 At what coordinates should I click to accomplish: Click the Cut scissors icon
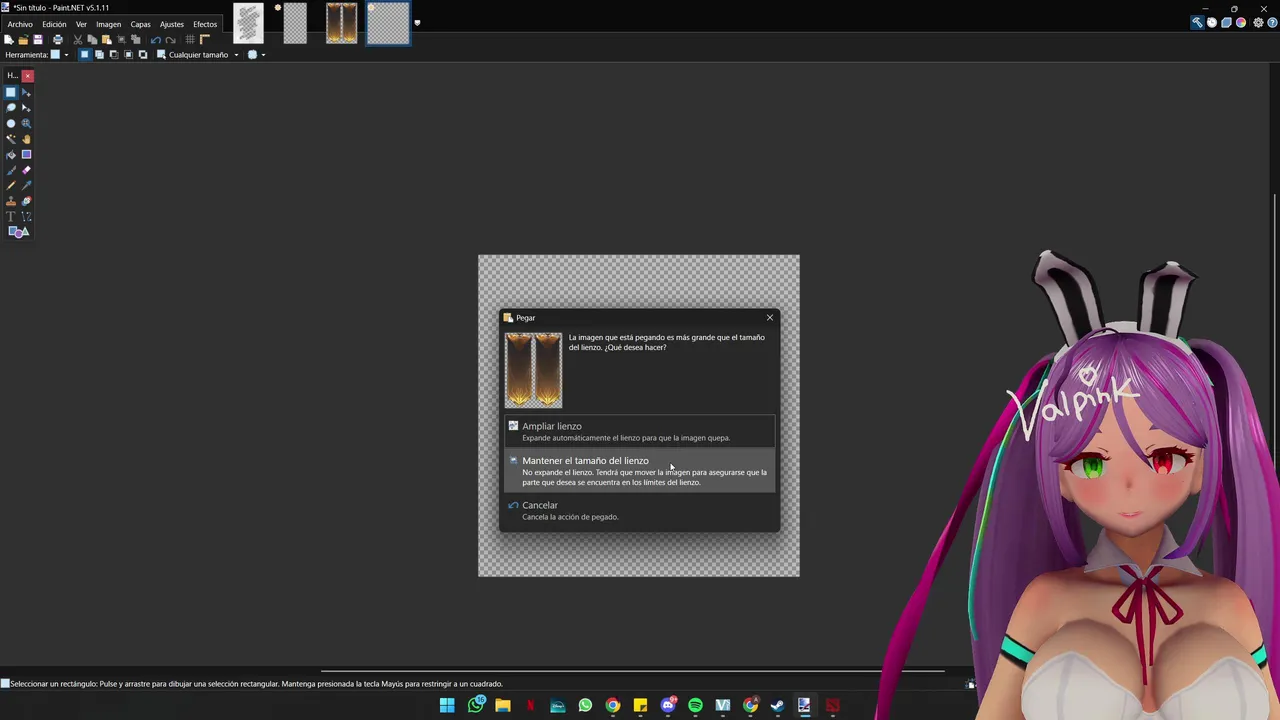click(x=78, y=40)
